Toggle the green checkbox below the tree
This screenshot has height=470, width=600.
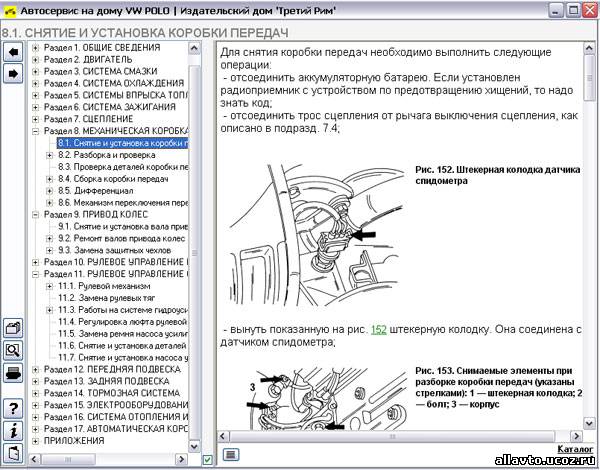207,459
